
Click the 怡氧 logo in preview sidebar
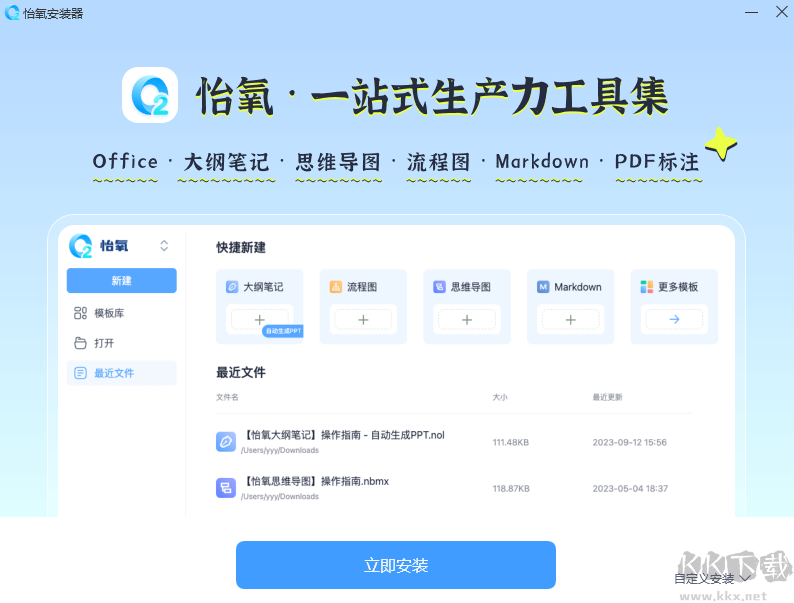point(81,246)
